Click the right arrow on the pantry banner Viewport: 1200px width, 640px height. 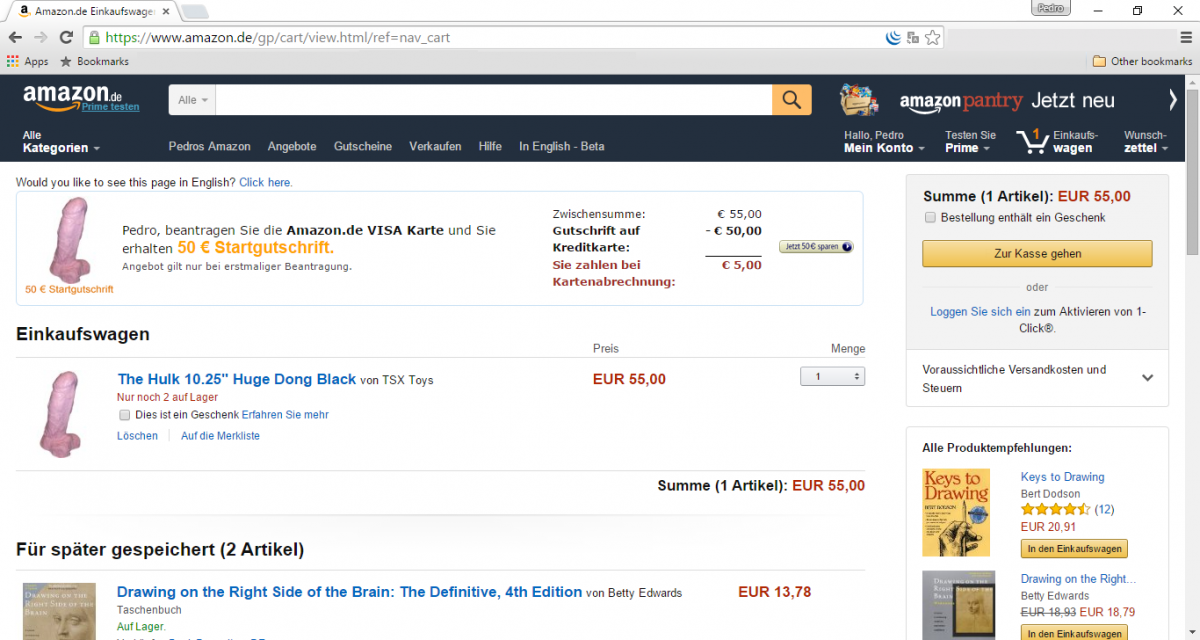click(x=1172, y=100)
